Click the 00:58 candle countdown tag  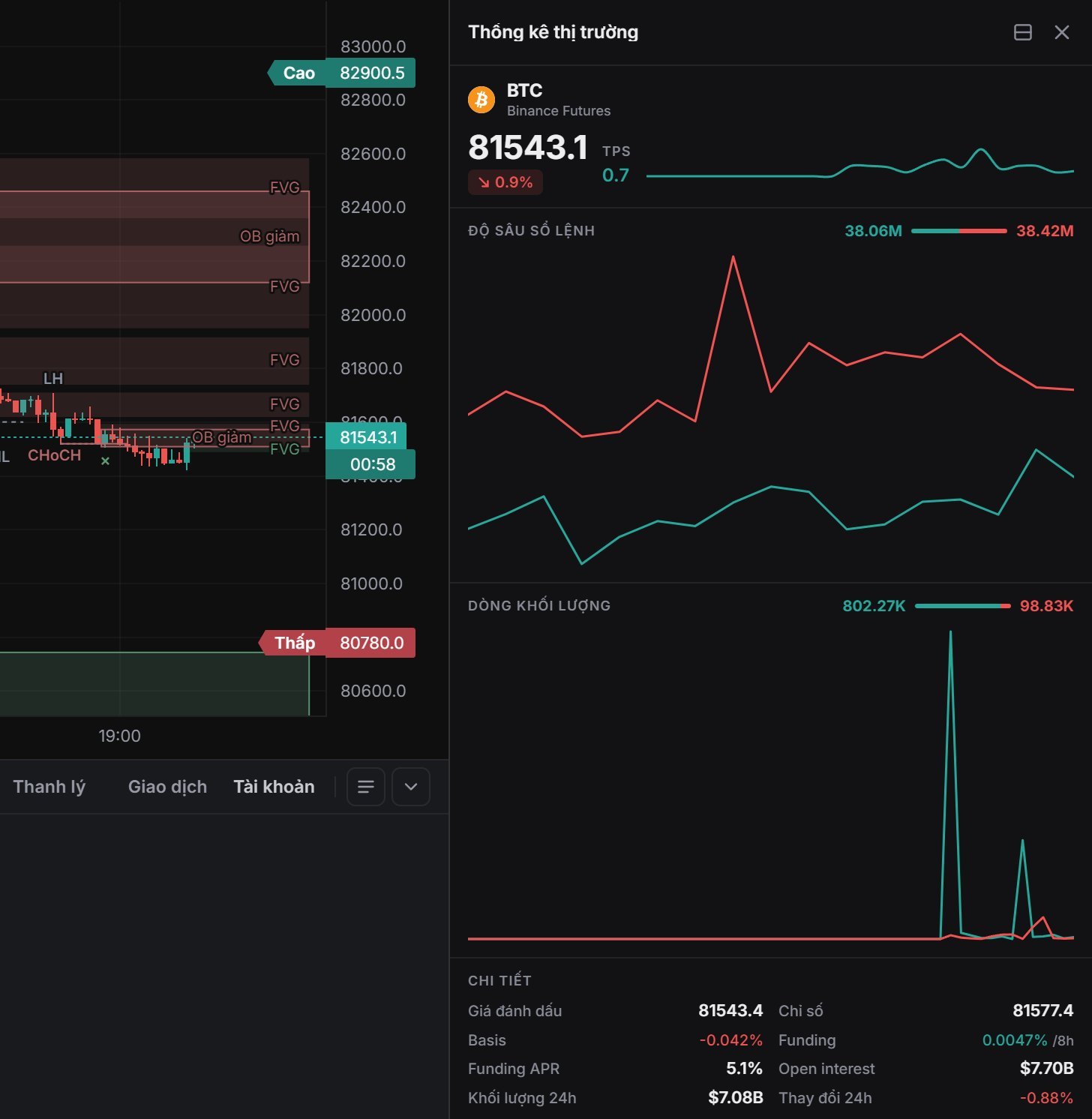click(370, 464)
